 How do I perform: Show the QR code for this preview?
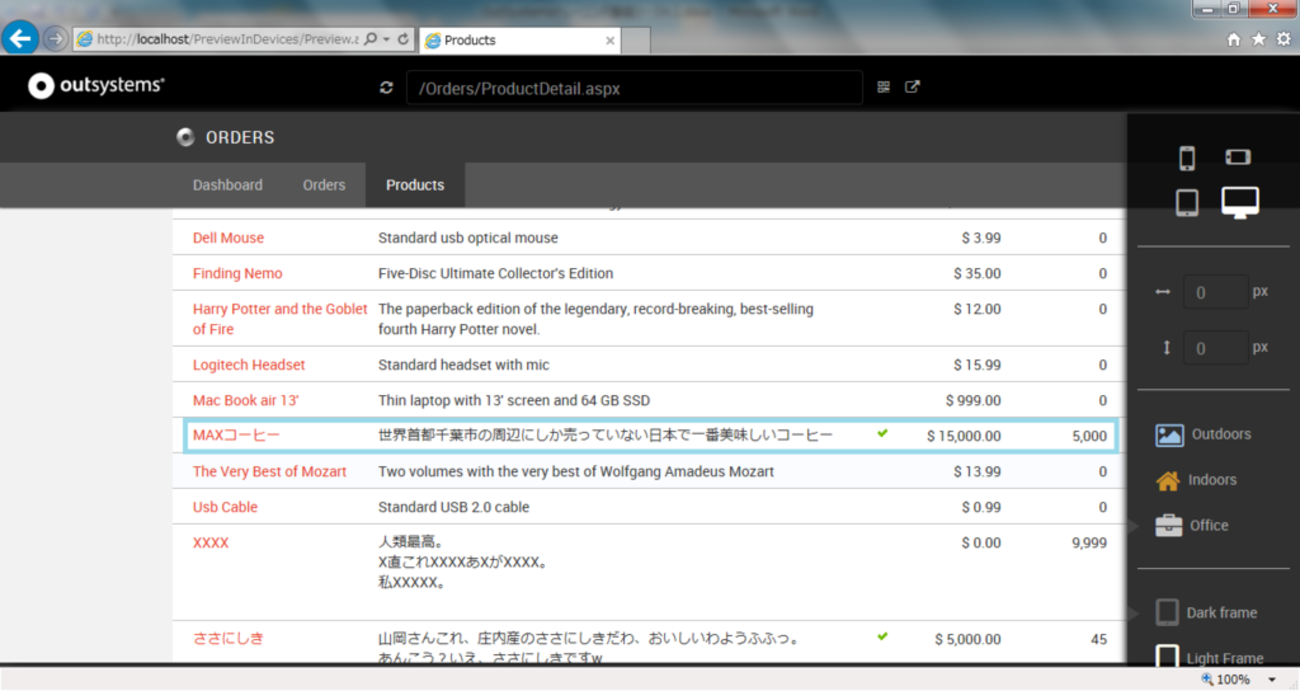pos(883,87)
